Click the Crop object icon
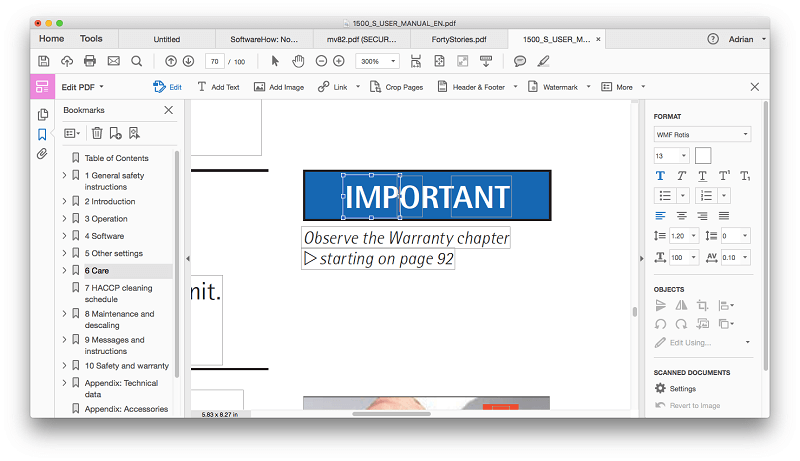This screenshot has width=800, height=461. 703,305
